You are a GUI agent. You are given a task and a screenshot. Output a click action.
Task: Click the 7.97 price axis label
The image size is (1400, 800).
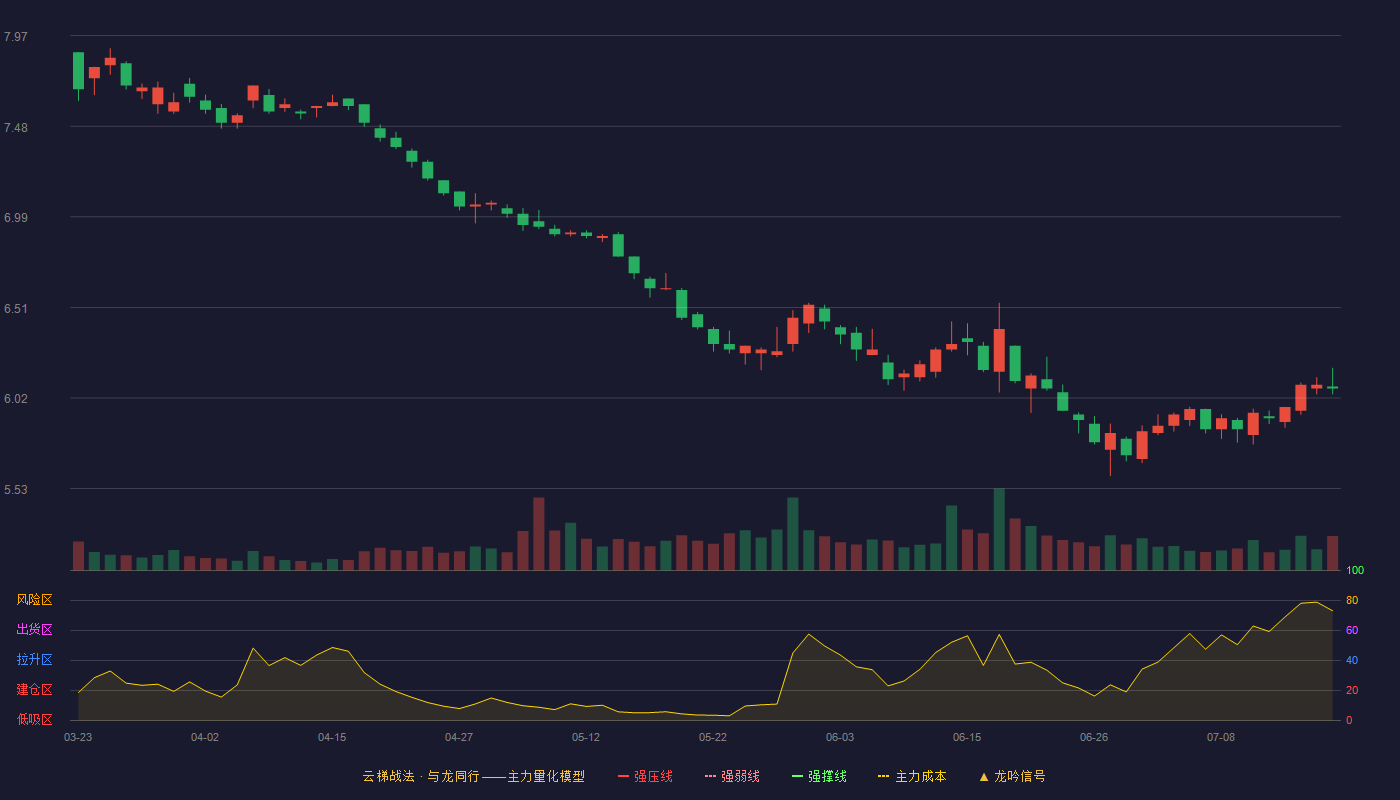[x=16, y=37]
